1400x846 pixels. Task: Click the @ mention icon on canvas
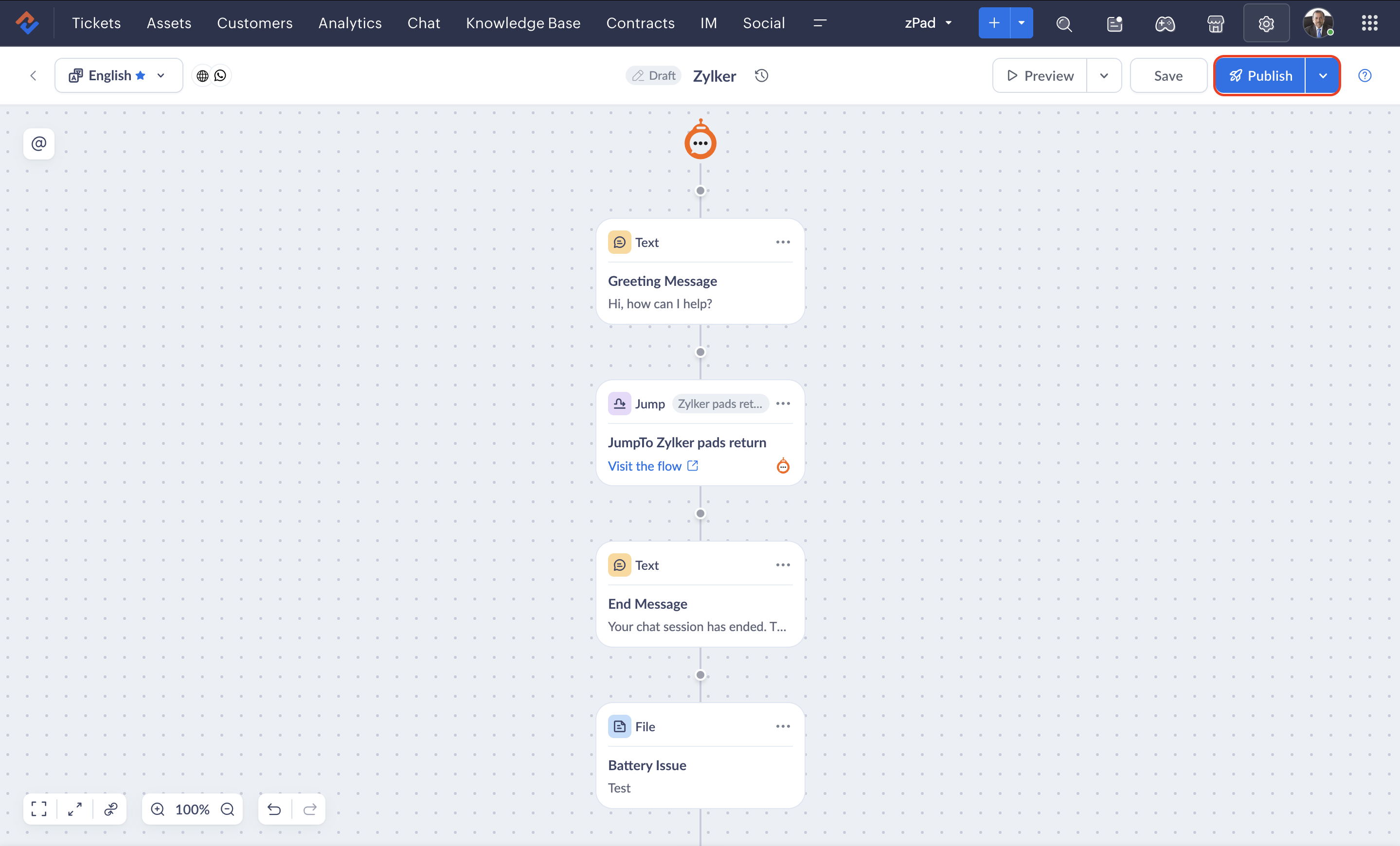pos(38,143)
